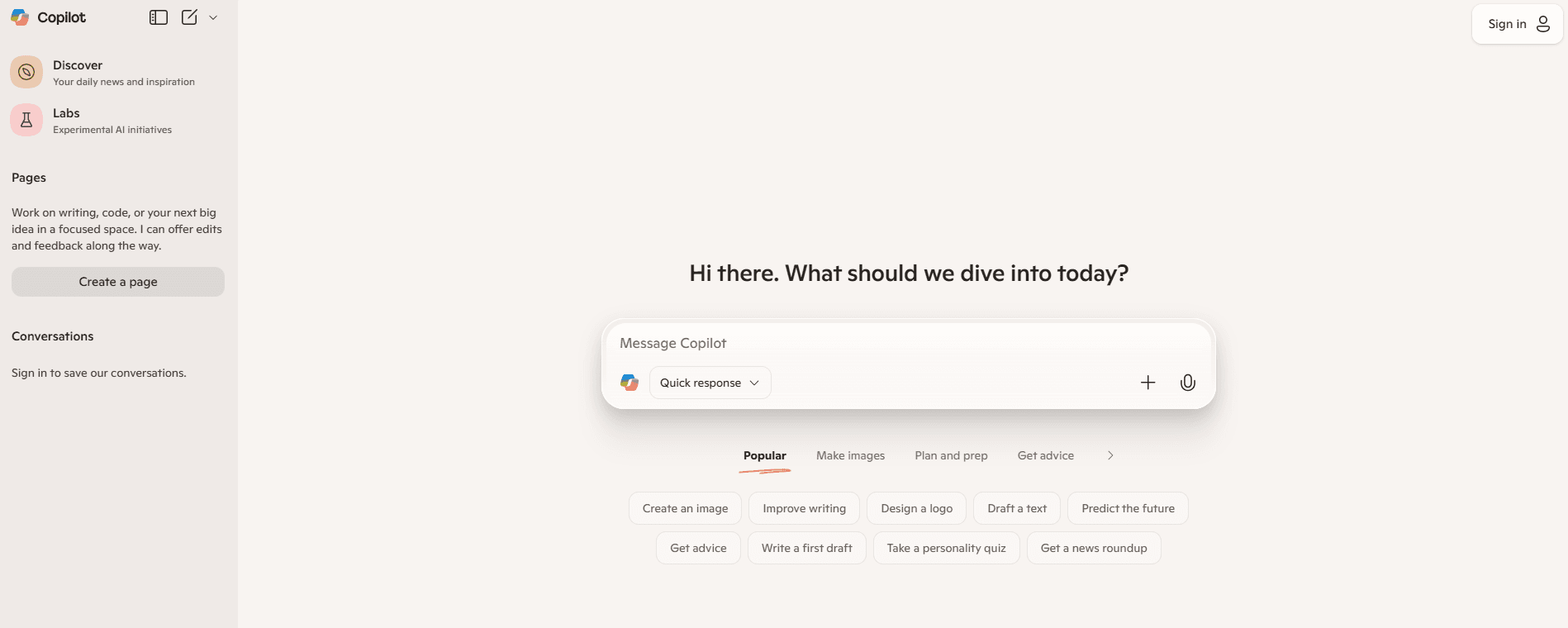Select the Predict the future suggestion
This screenshot has width=1568, height=628.
pyautogui.click(x=1128, y=508)
